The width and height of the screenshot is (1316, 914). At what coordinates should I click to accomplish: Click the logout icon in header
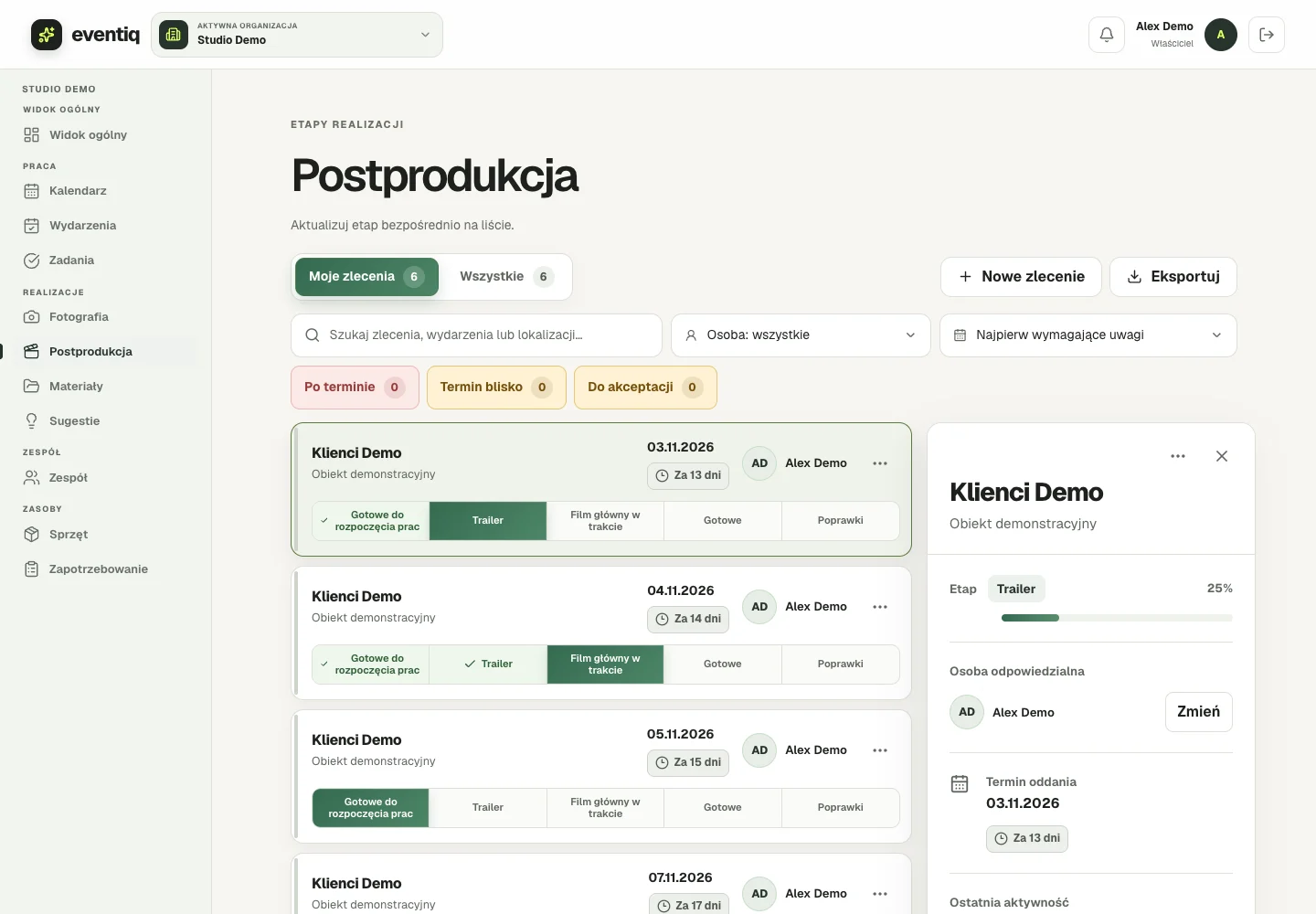(x=1267, y=35)
